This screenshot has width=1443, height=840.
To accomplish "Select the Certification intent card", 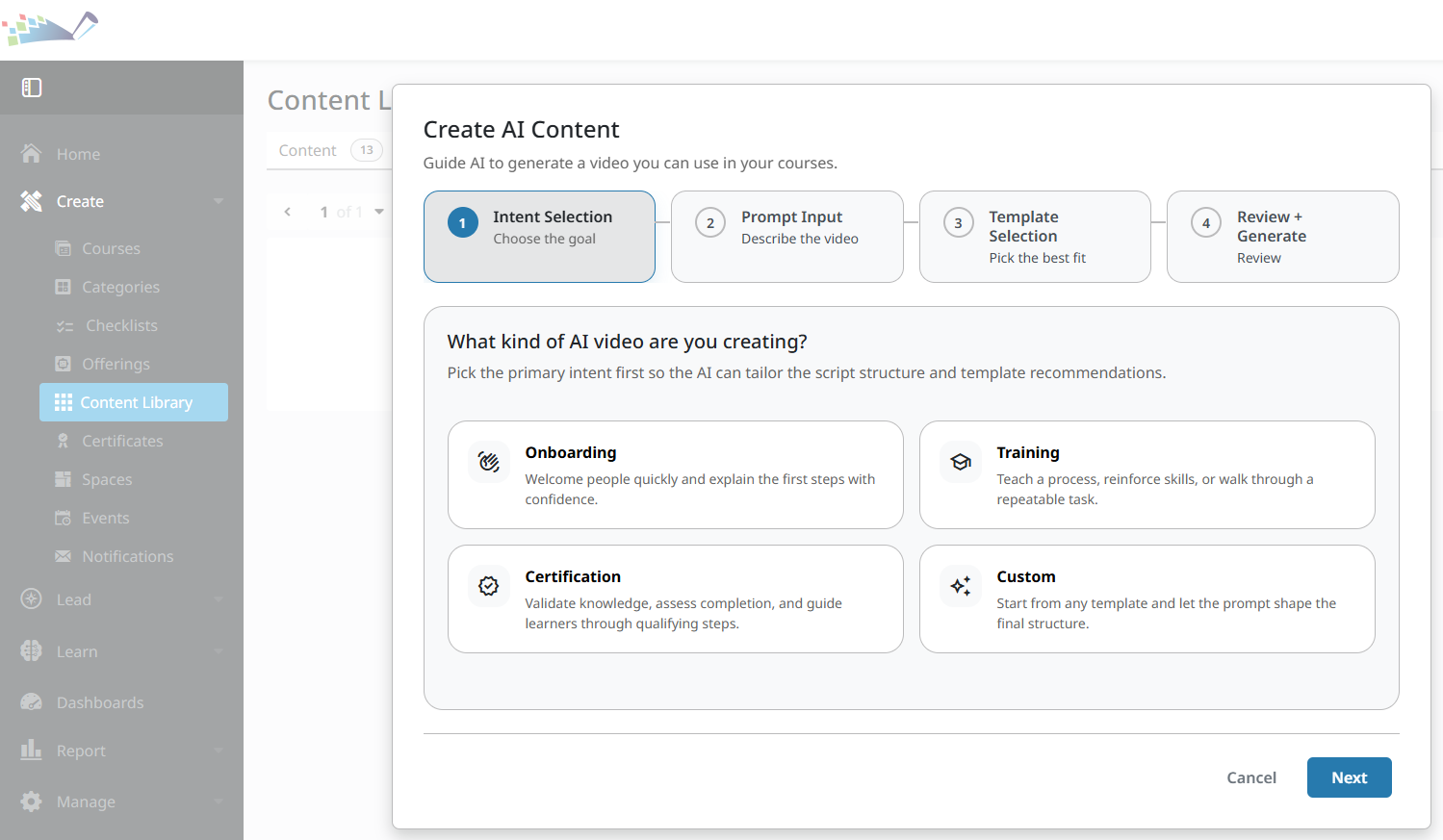I will (x=676, y=598).
